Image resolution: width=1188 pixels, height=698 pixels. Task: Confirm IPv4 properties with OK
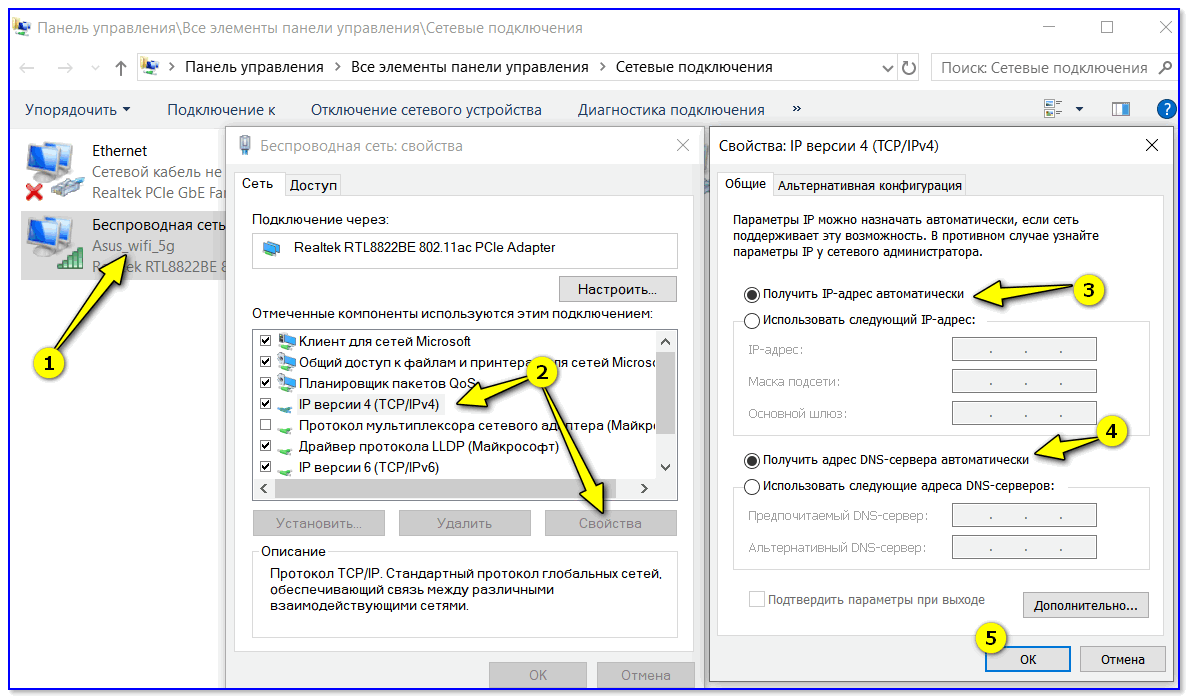tap(1028, 659)
